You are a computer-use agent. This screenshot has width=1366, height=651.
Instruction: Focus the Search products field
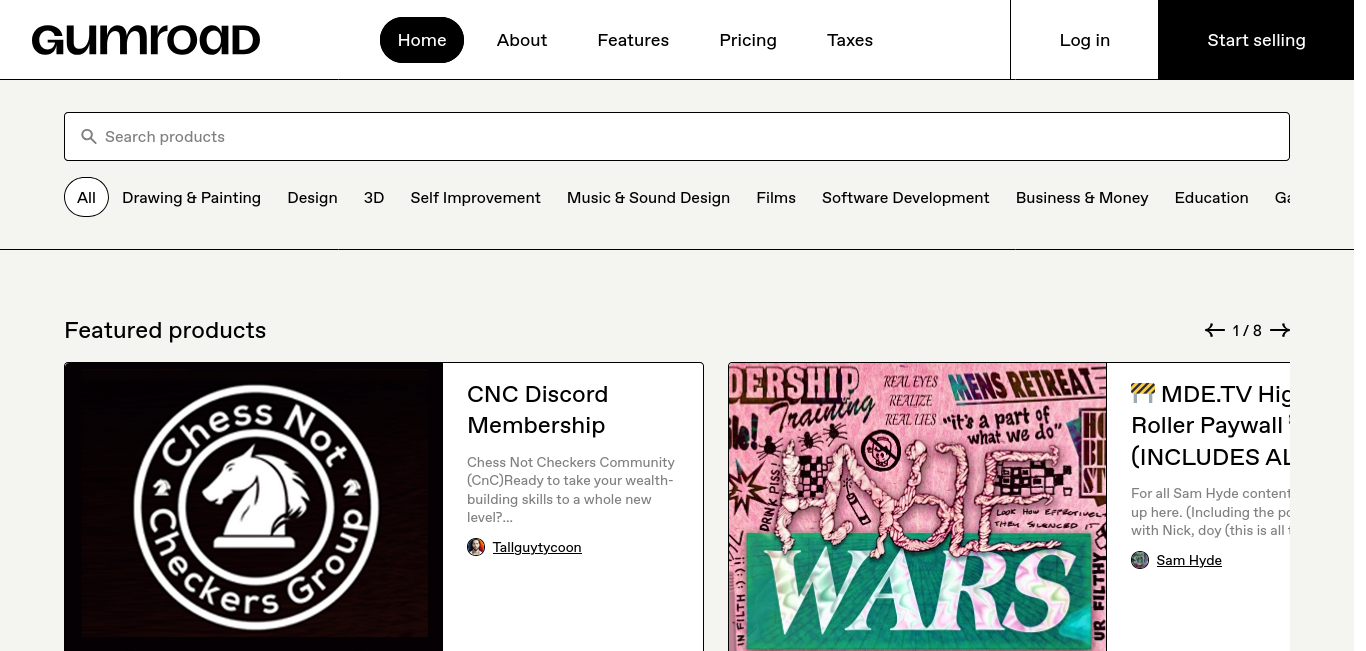pos(677,137)
